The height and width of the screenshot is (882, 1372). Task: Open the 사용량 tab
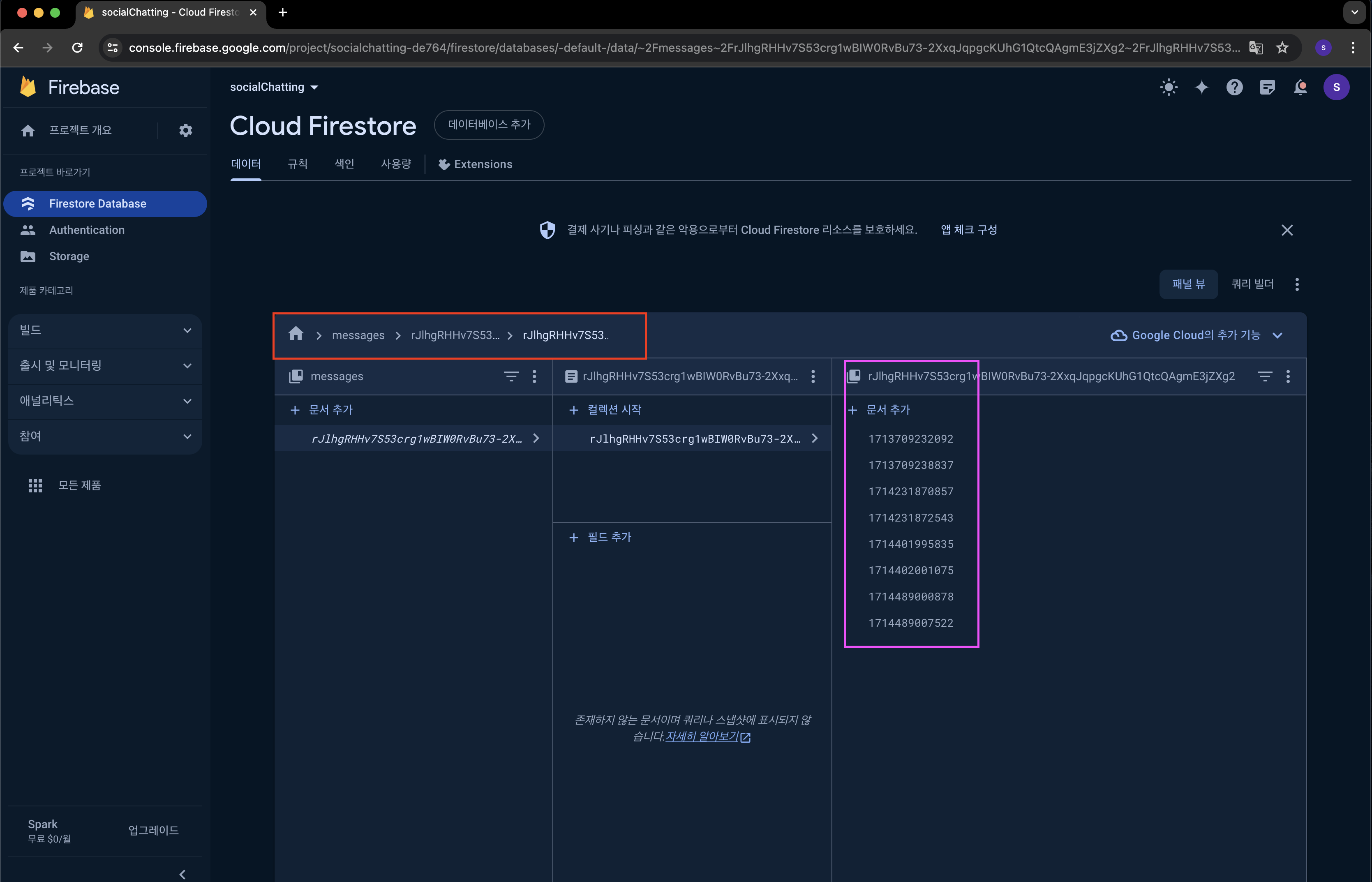[396, 164]
